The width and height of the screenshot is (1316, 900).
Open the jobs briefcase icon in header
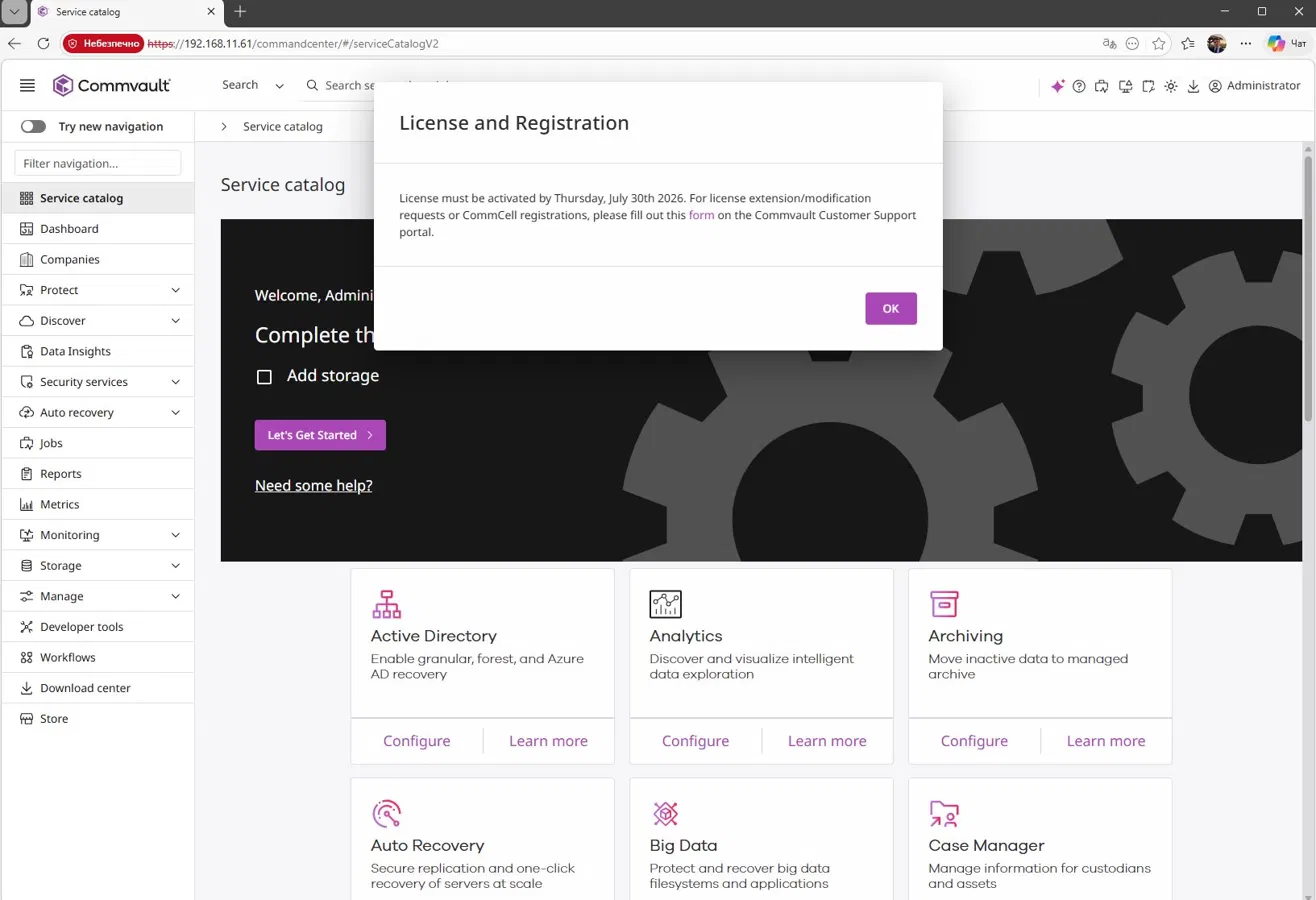[x=1102, y=86]
